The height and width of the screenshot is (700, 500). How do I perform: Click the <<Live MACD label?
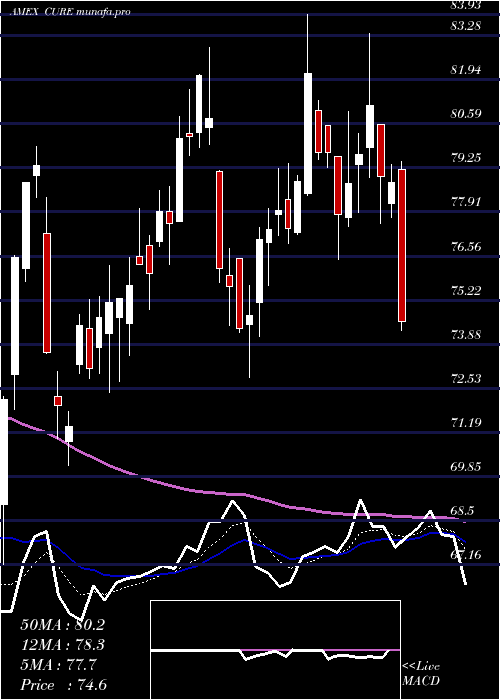tap(421, 673)
